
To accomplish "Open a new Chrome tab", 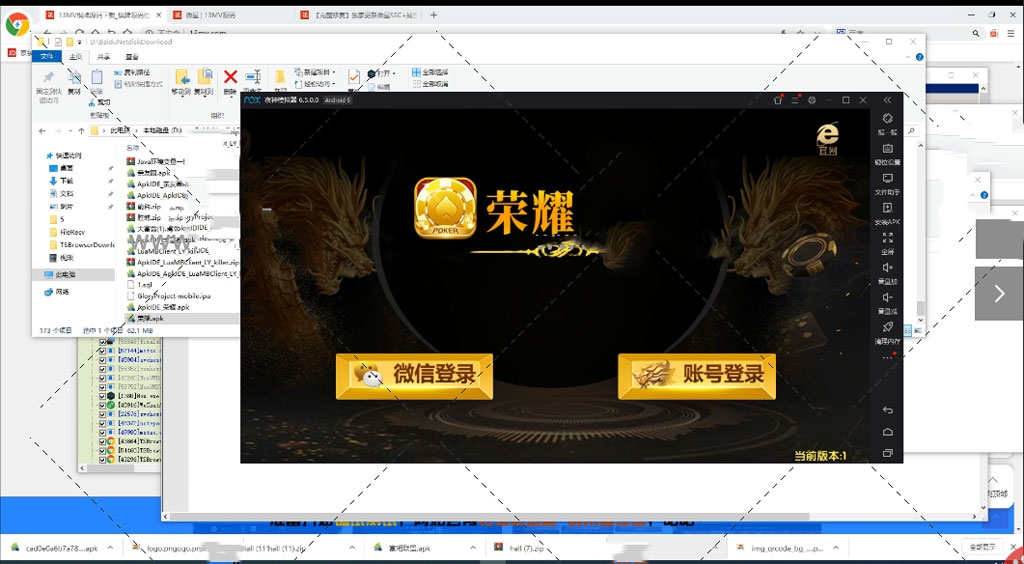I will point(434,14).
